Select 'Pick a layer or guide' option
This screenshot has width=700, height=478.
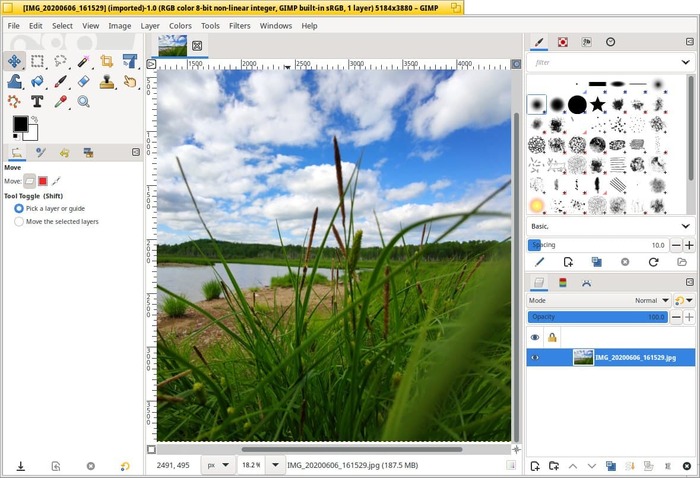pos(19,208)
